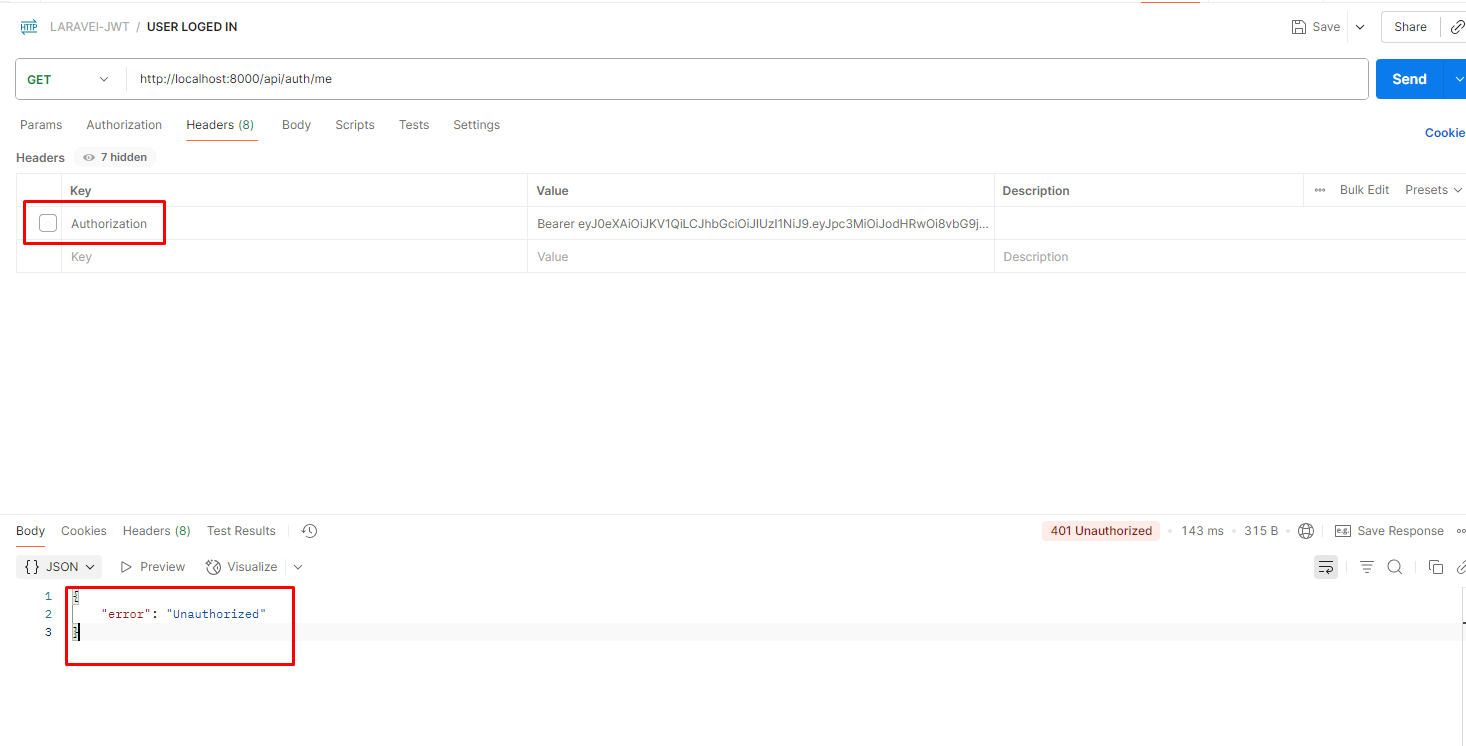
Task: Enable the Authorization header checkbox
Action: (x=48, y=223)
